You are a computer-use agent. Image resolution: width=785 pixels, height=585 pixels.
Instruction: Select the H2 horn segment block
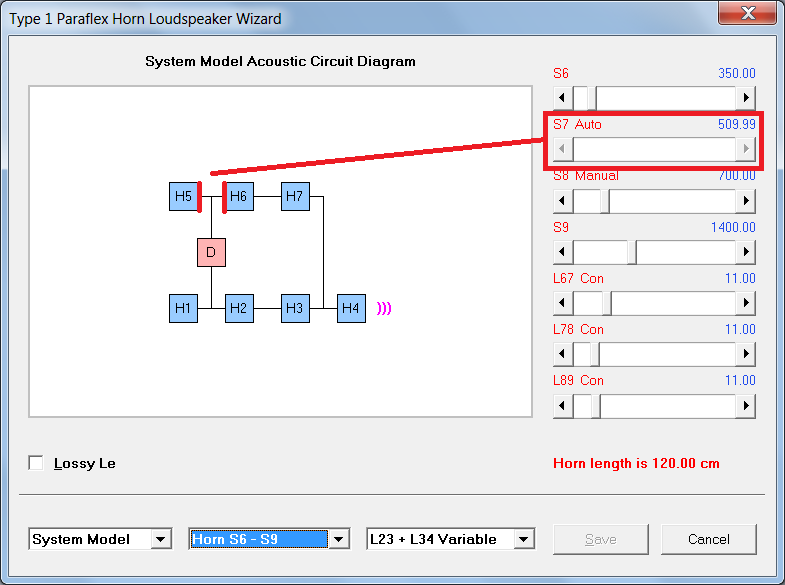(239, 309)
